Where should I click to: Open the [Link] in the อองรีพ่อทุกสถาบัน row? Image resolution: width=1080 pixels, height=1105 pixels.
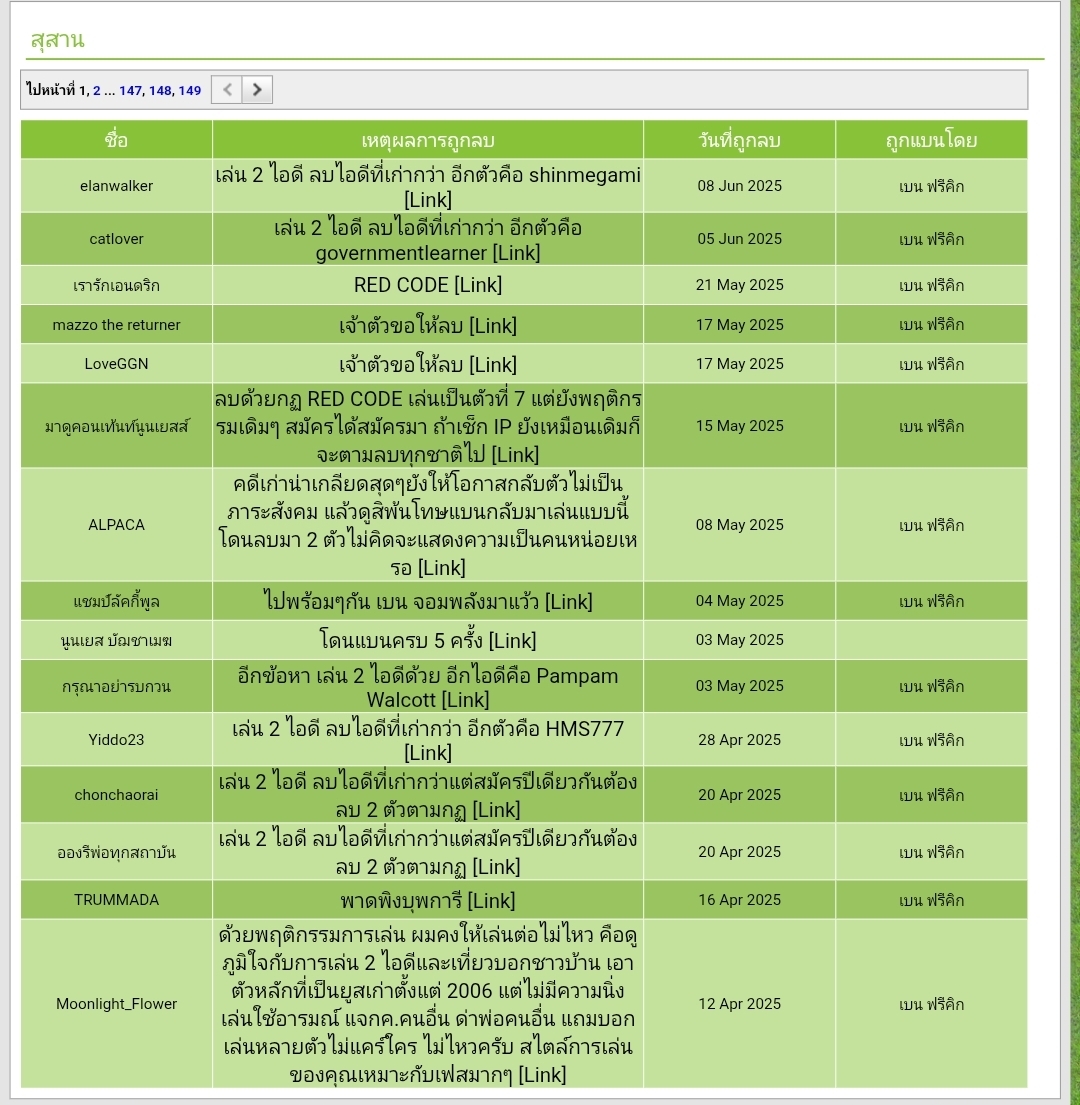pyautogui.click(x=496, y=867)
